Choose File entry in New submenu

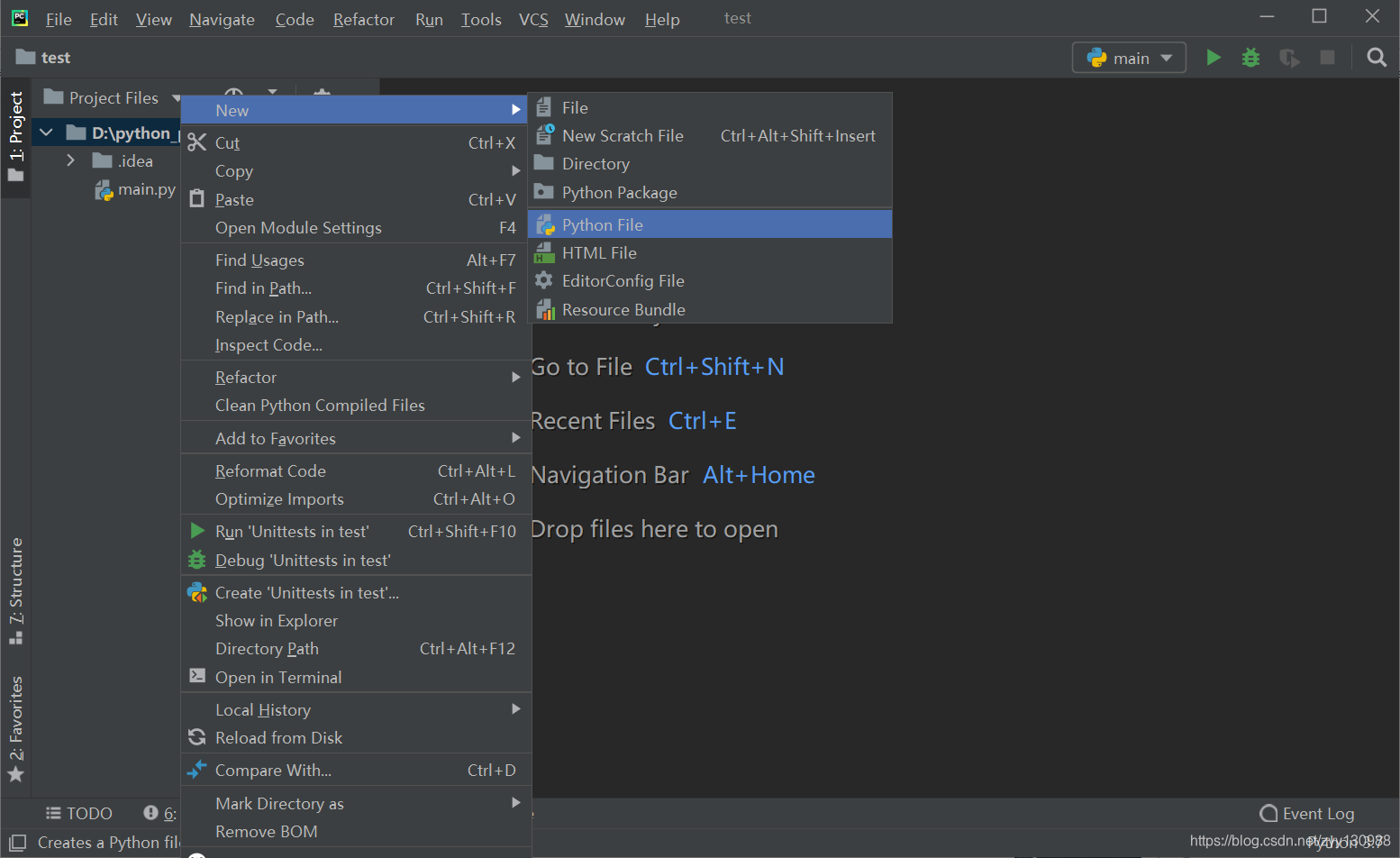(x=710, y=108)
